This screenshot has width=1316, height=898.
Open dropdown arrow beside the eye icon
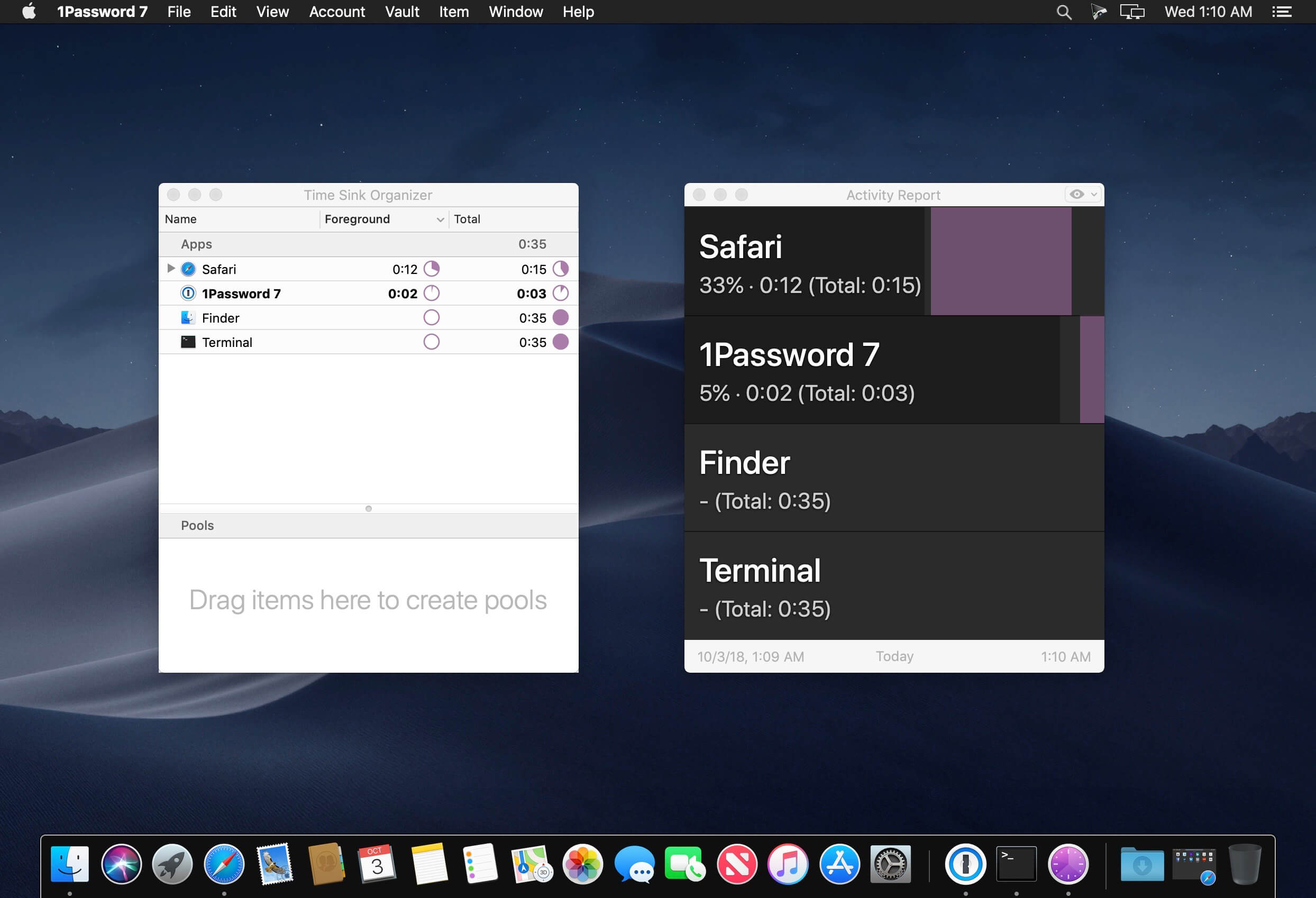click(1094, 195)
